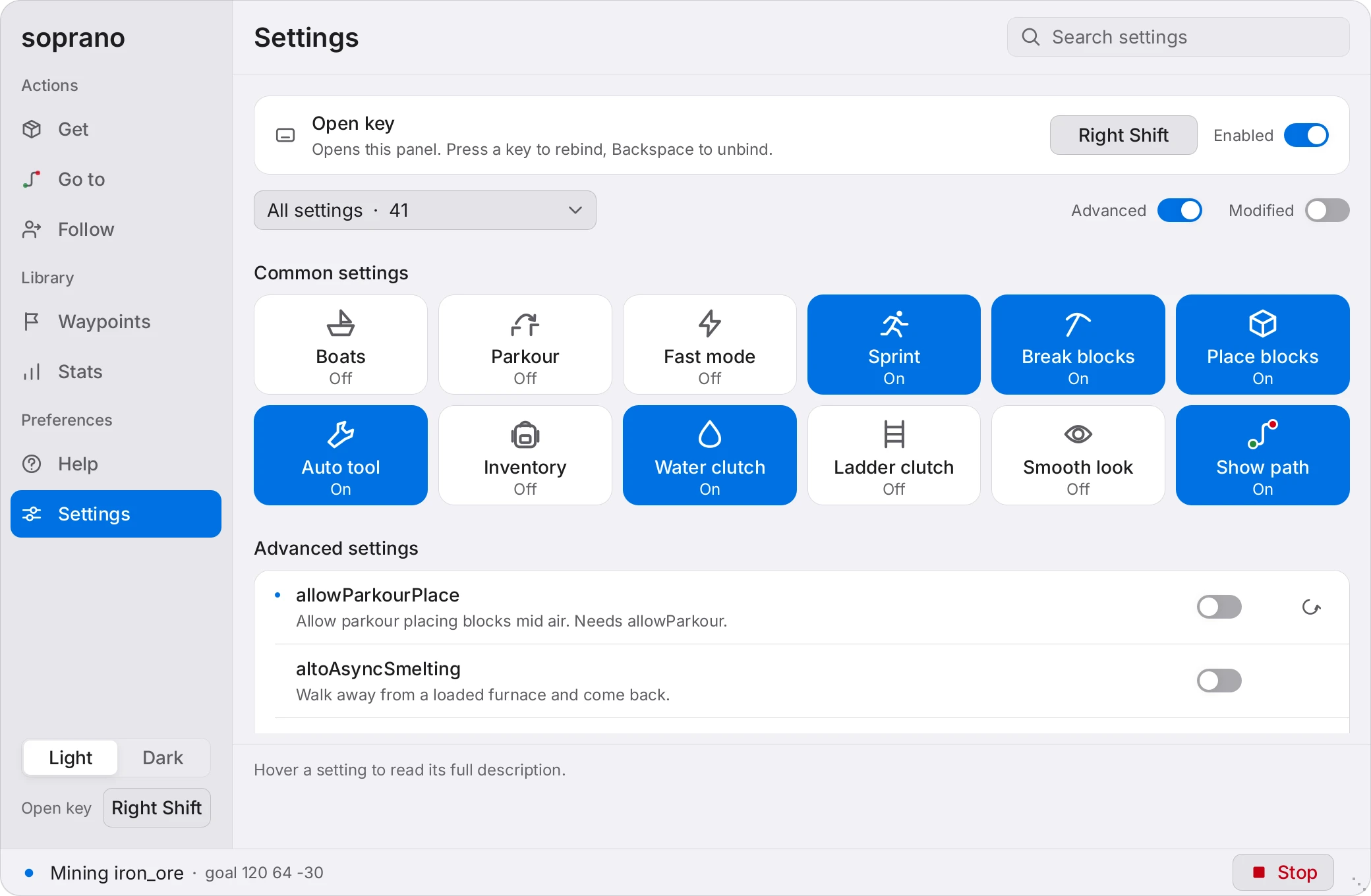The image size is (1371, 896).
Task: Click the sidebar Right Shift open key button
Action: [x=157, y=808]
